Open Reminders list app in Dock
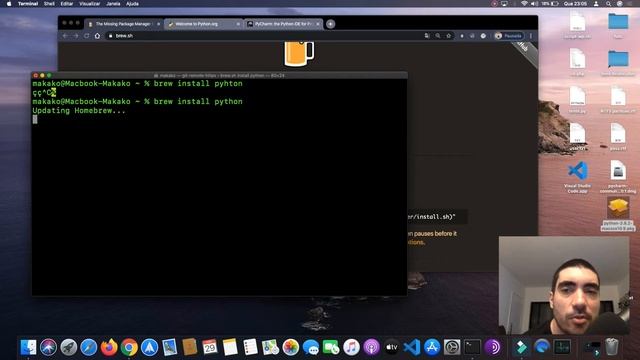The width and height of the screenshot is (640, 360). pos(250,347)
